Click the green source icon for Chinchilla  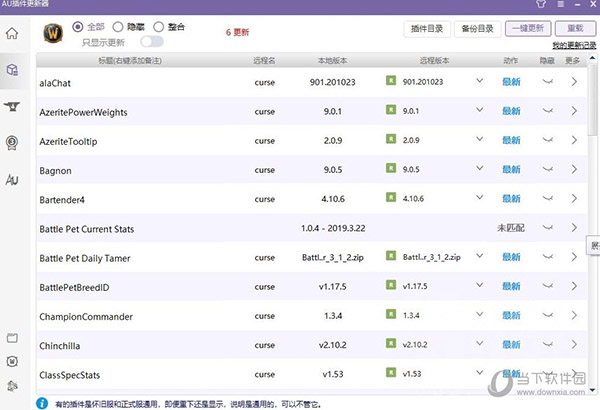[391, 343]
